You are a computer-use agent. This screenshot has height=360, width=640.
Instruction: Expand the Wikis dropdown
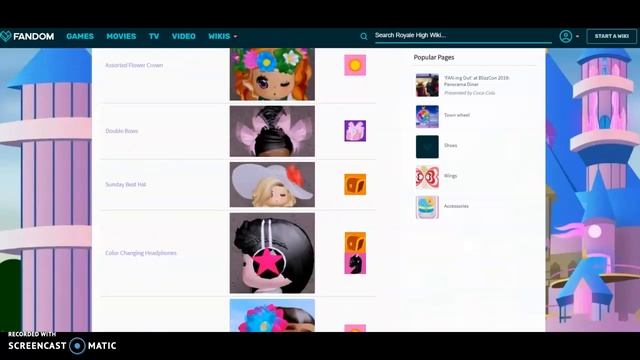tap(222, 36)
